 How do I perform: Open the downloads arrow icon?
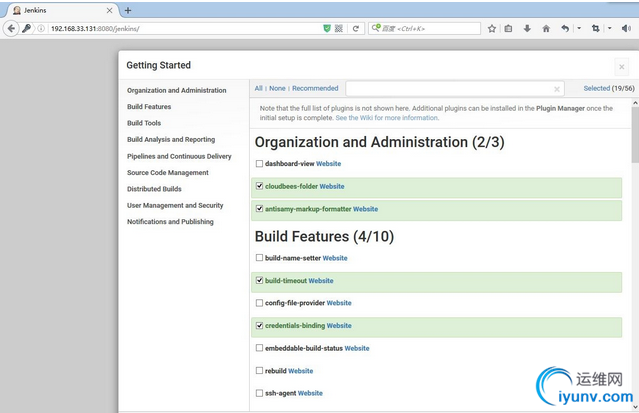click(527, 29)
